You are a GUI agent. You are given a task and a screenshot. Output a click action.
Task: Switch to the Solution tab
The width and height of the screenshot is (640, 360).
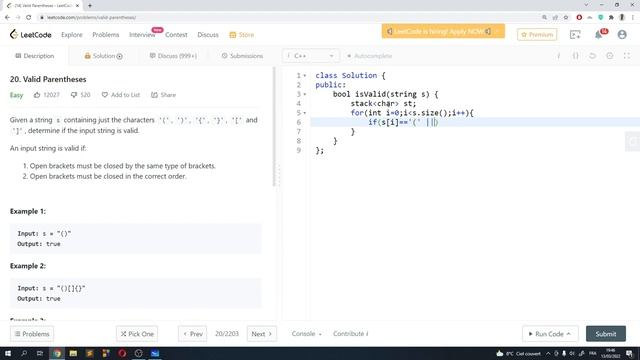tap(103, 56)
